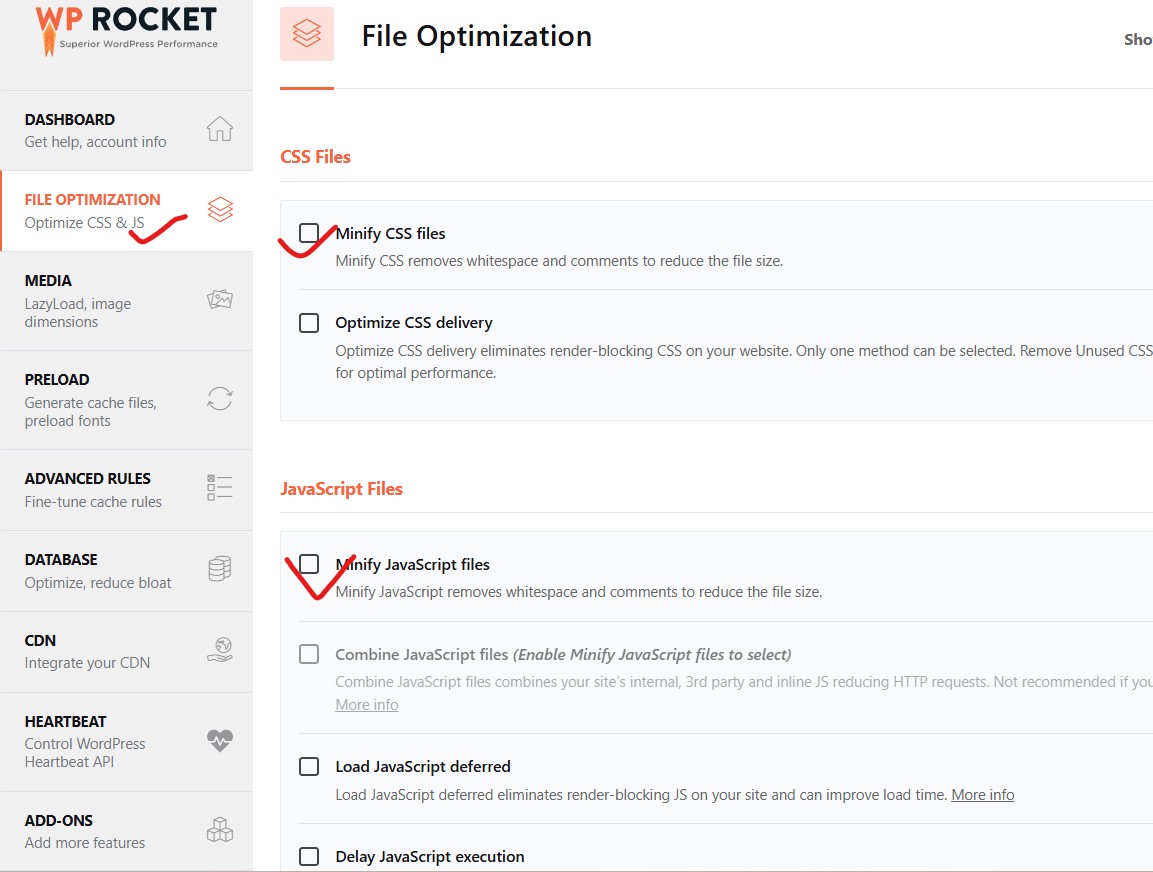Follow More info link for deferred JavaScript

coord(982,795)
